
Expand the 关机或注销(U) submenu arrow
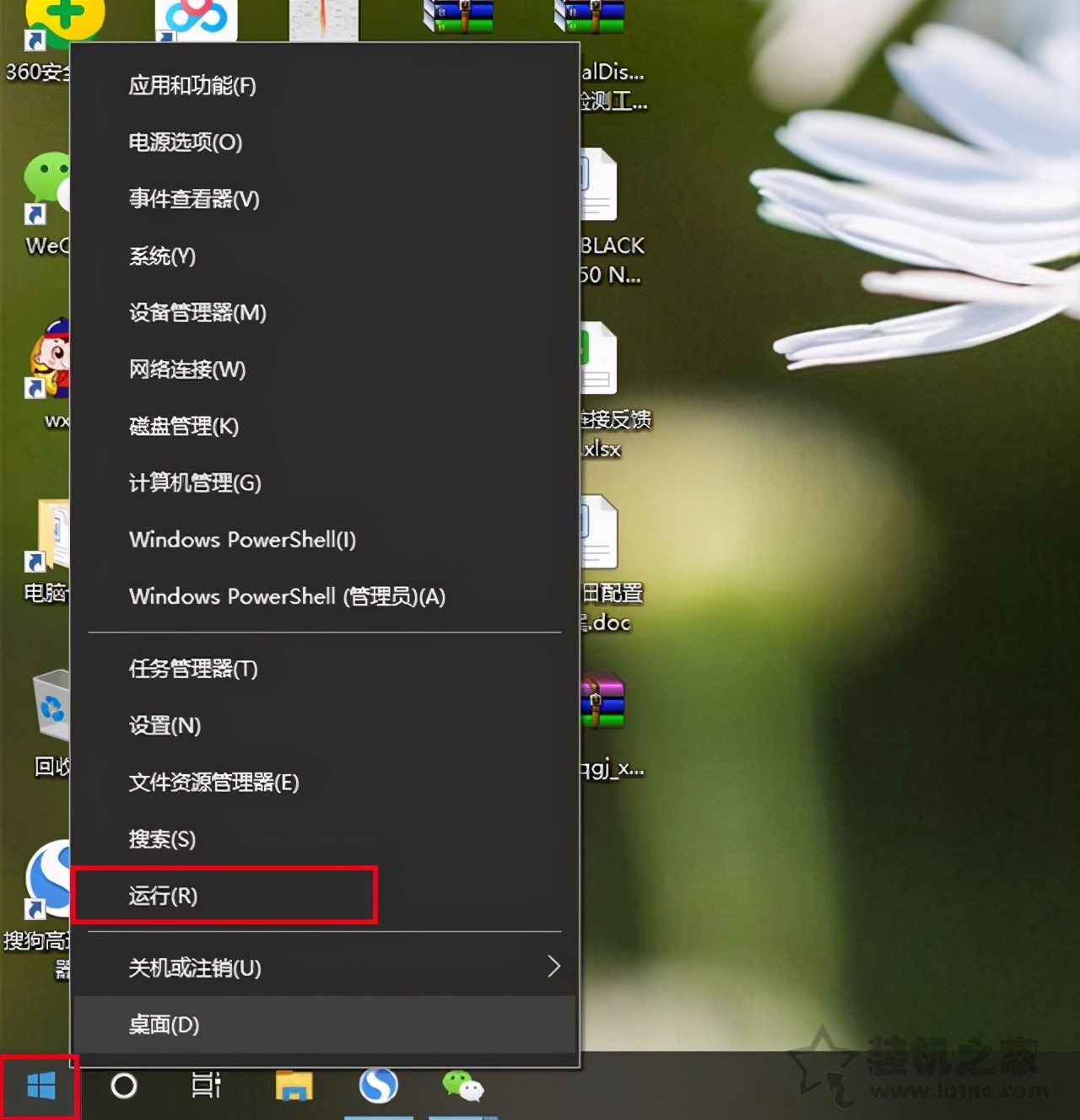pos(553,968)
